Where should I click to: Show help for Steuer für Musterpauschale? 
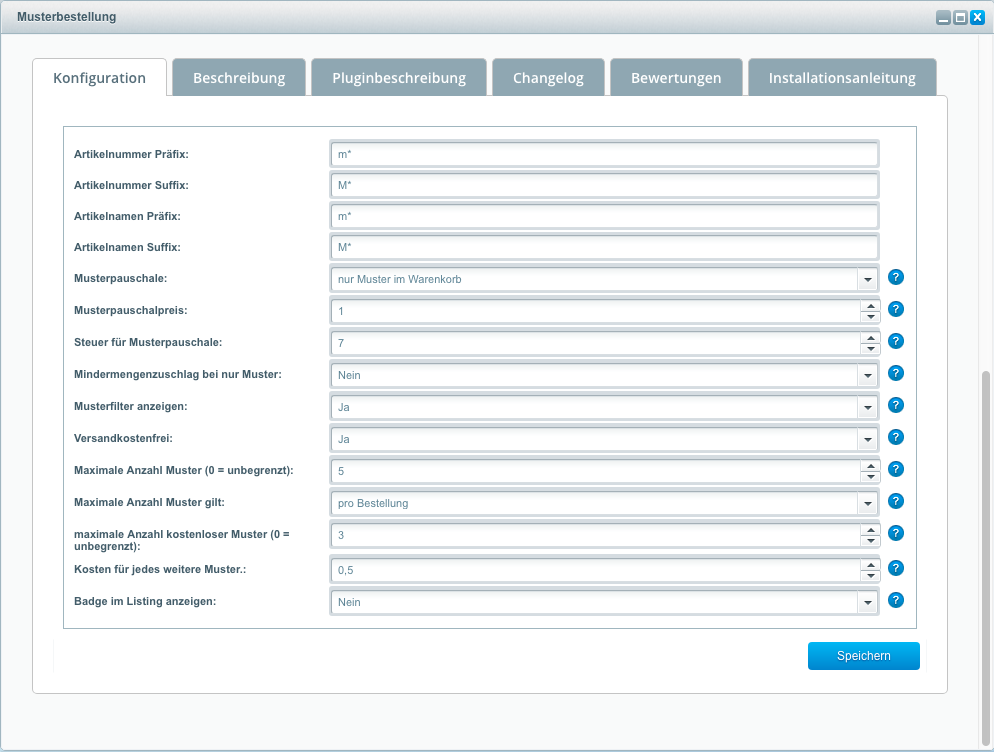coord(896,341)
